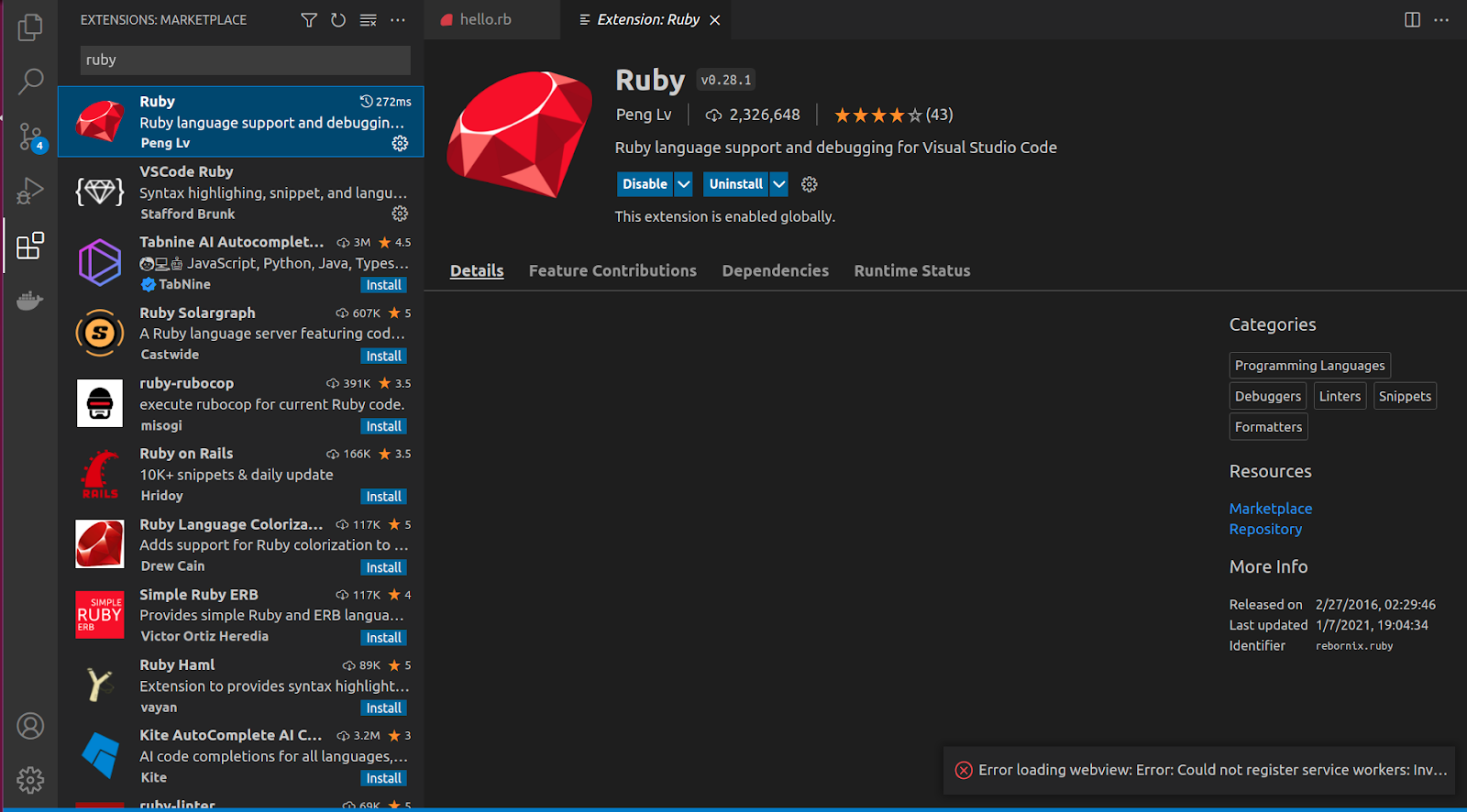The width and height of the screenshot is (1467, 812).
Task: Open the Repository resource link
Action: 1265,530
